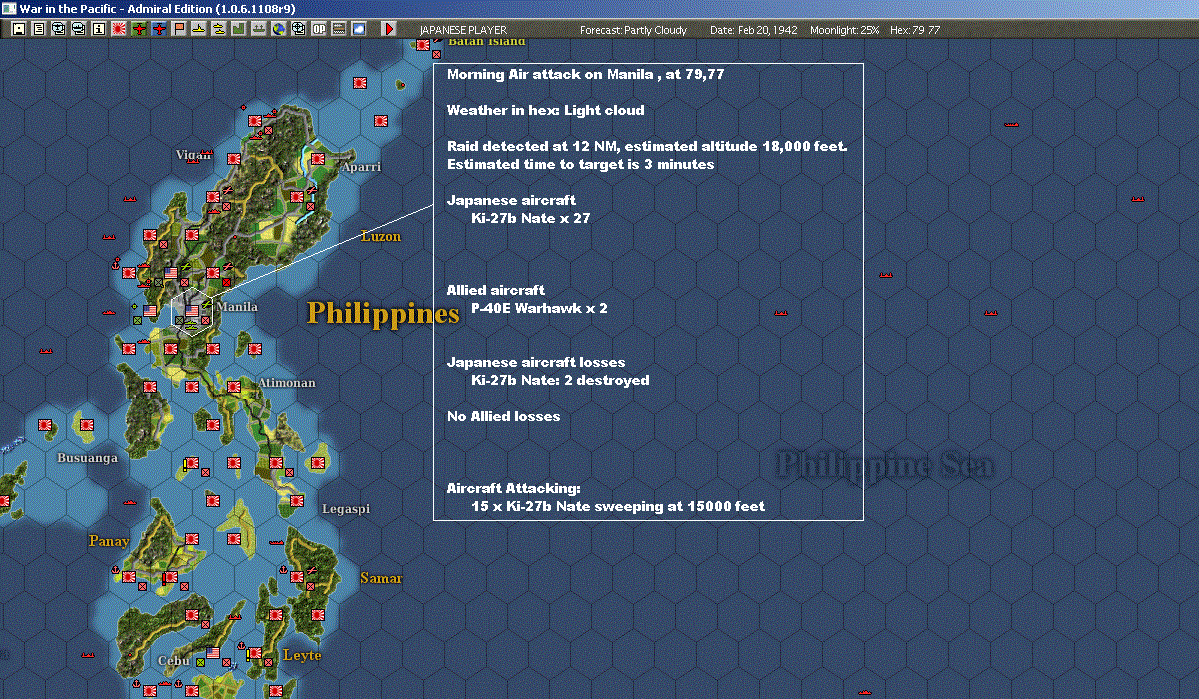Screen dimensions: 1199x699
Task: Click the "Weather in hex: Light cloud" line
Action: click(545, 110)
